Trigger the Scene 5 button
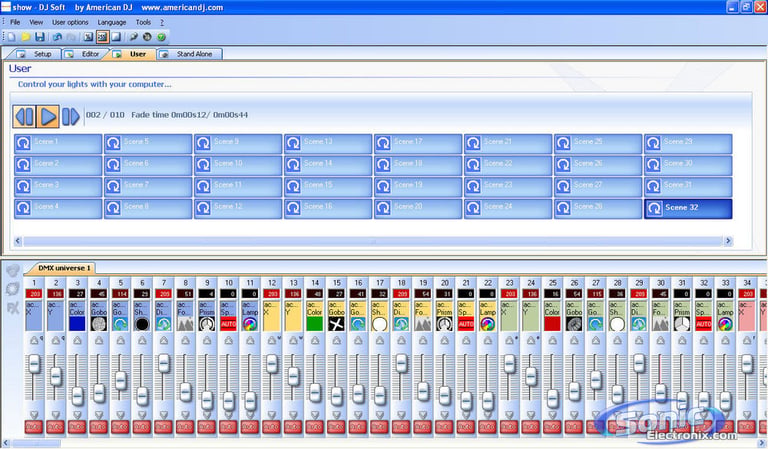Viewport: 768px width, 449px height. pos(148,143)
